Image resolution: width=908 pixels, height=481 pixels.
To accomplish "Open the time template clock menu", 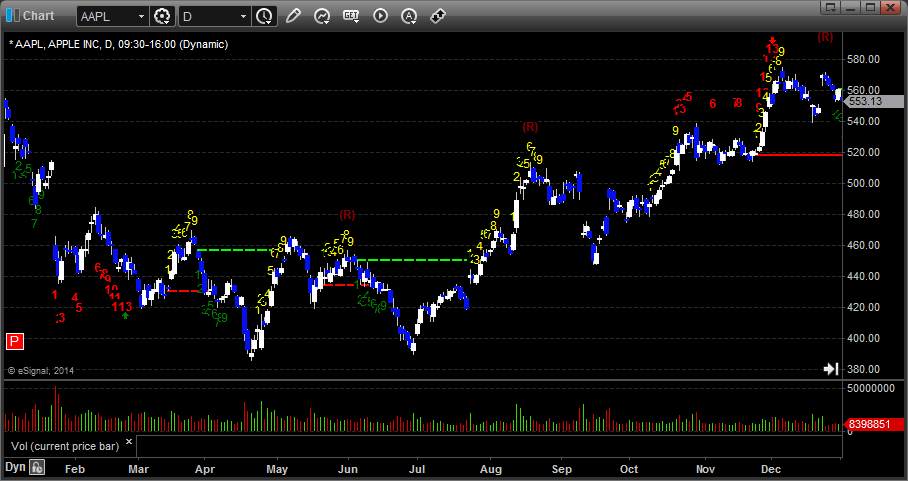I will (x=265, y=16).
